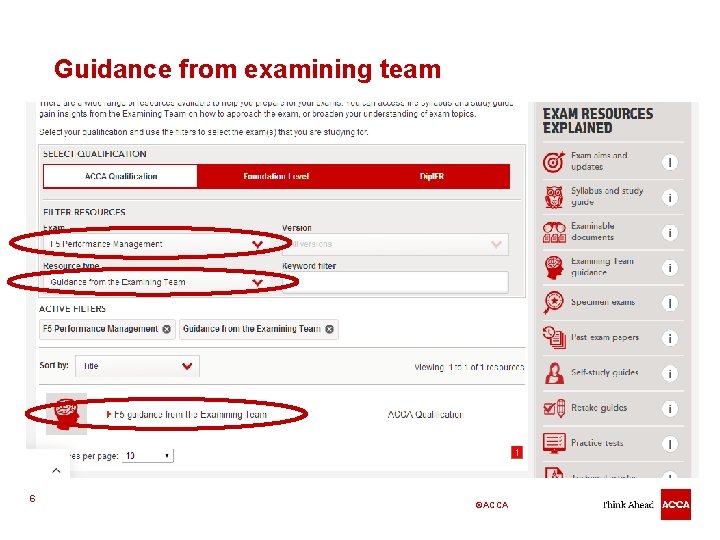The height and width of the screenshot is (540, 720).
Task: Open info for Practice tests
Action: coord(669,444)
